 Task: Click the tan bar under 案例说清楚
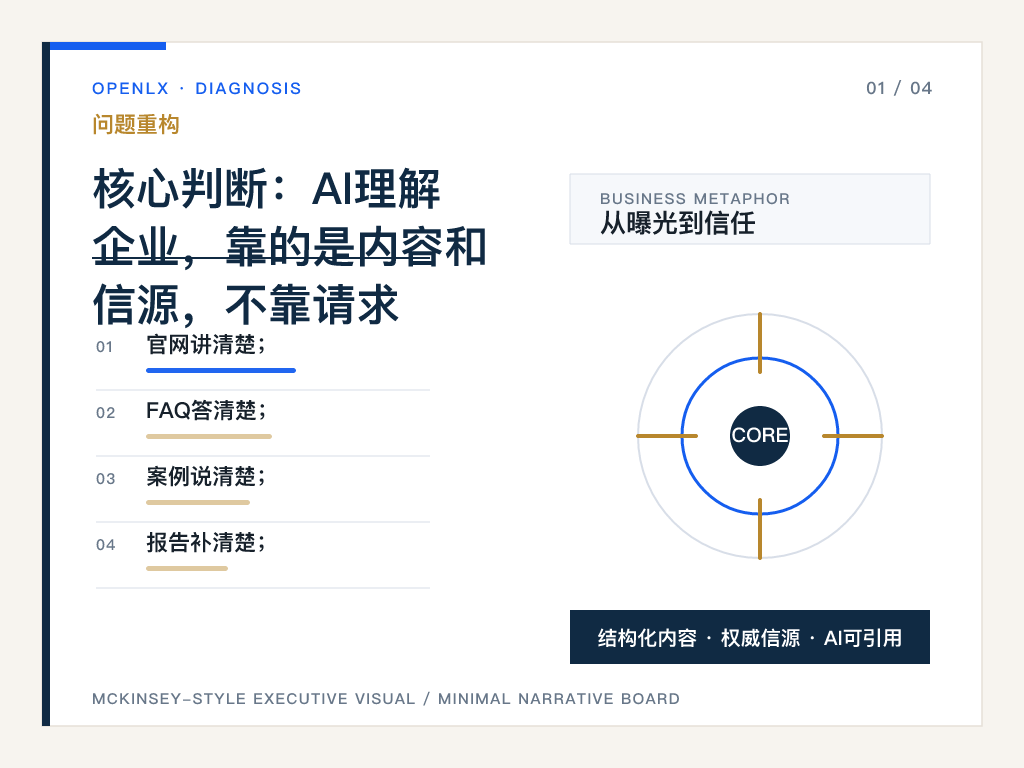click(198, 502)
